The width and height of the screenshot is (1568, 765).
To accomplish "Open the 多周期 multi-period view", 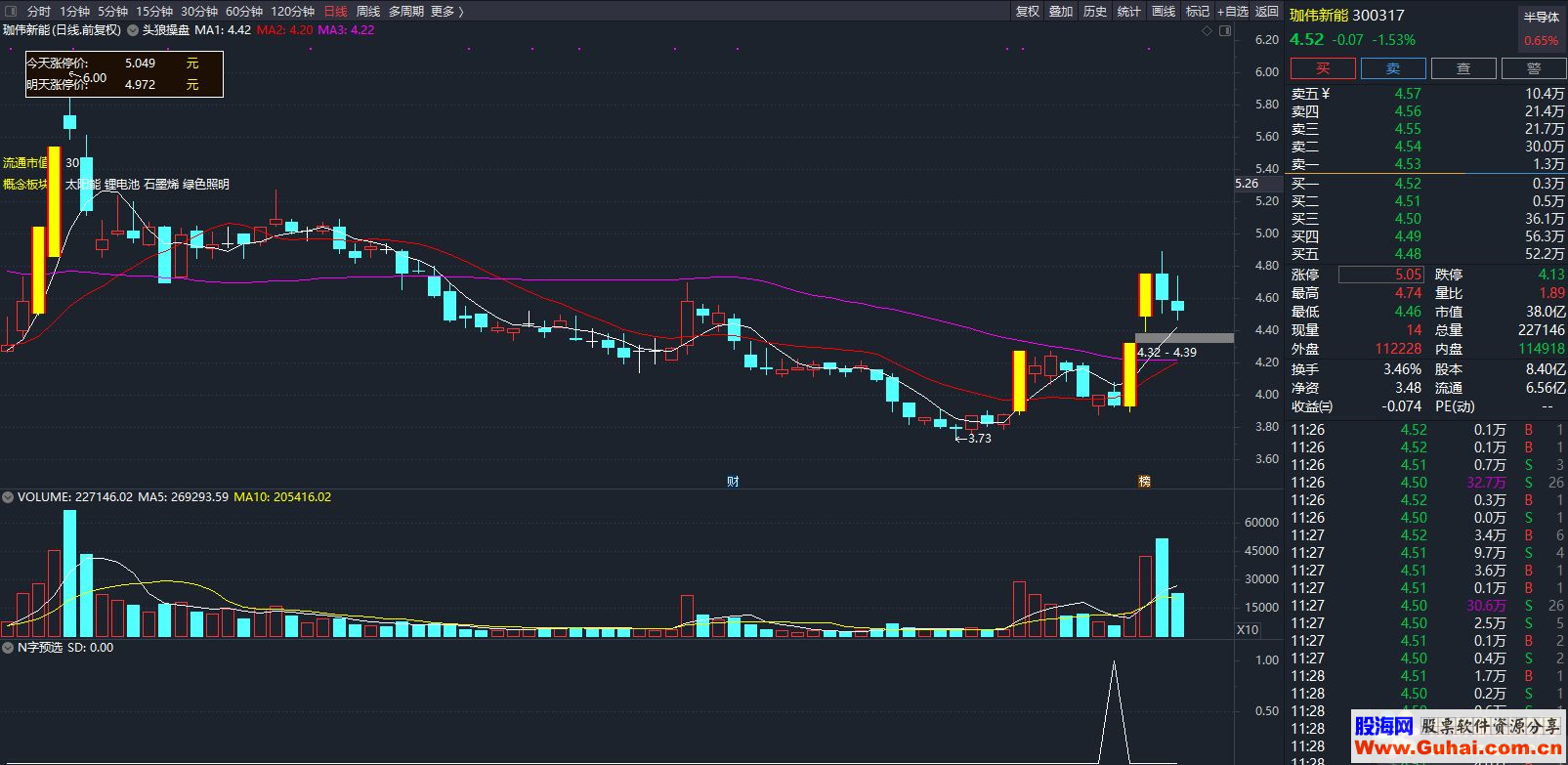I will (x=406, y=11).
